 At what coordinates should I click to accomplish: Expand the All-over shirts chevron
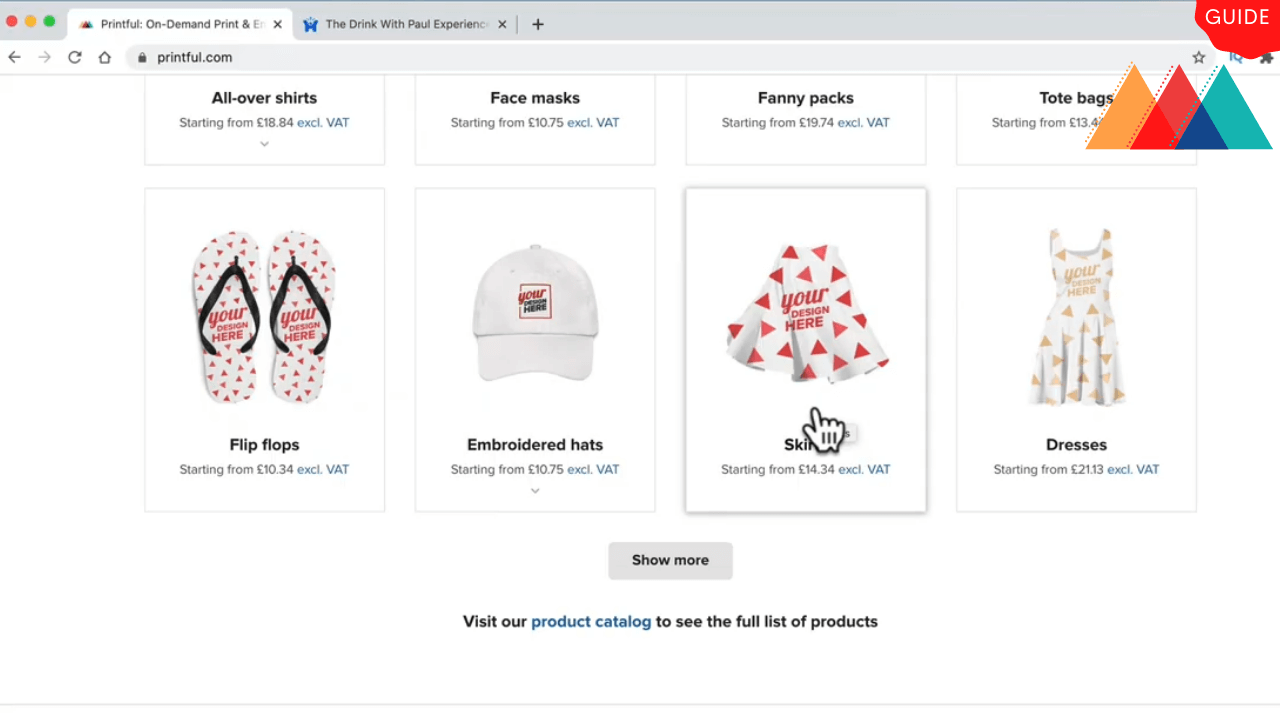pyautogui.click(x=264, y=144)
